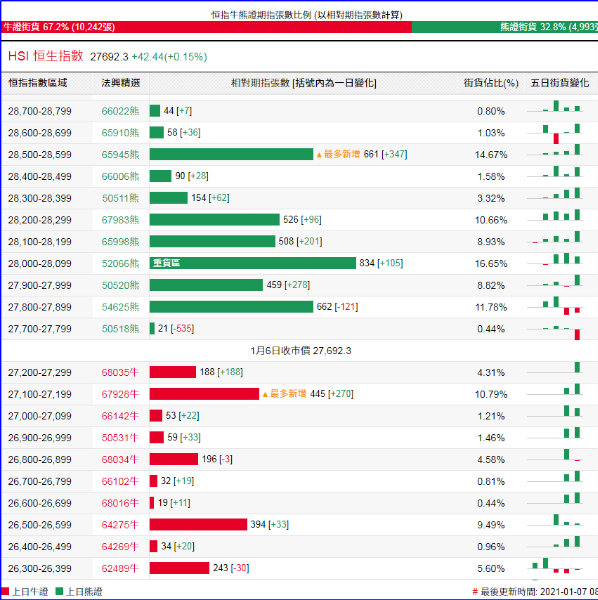Click the 65945熊 warrant link
The height and width of the screenshot is (600, 598).
pyautogui.click(x=120, y=155)
